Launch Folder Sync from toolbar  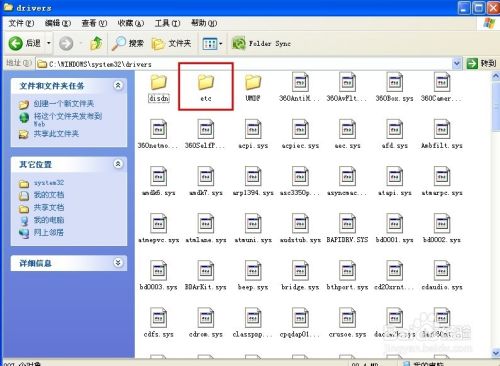pyautogui.click(x=261, y=44)
